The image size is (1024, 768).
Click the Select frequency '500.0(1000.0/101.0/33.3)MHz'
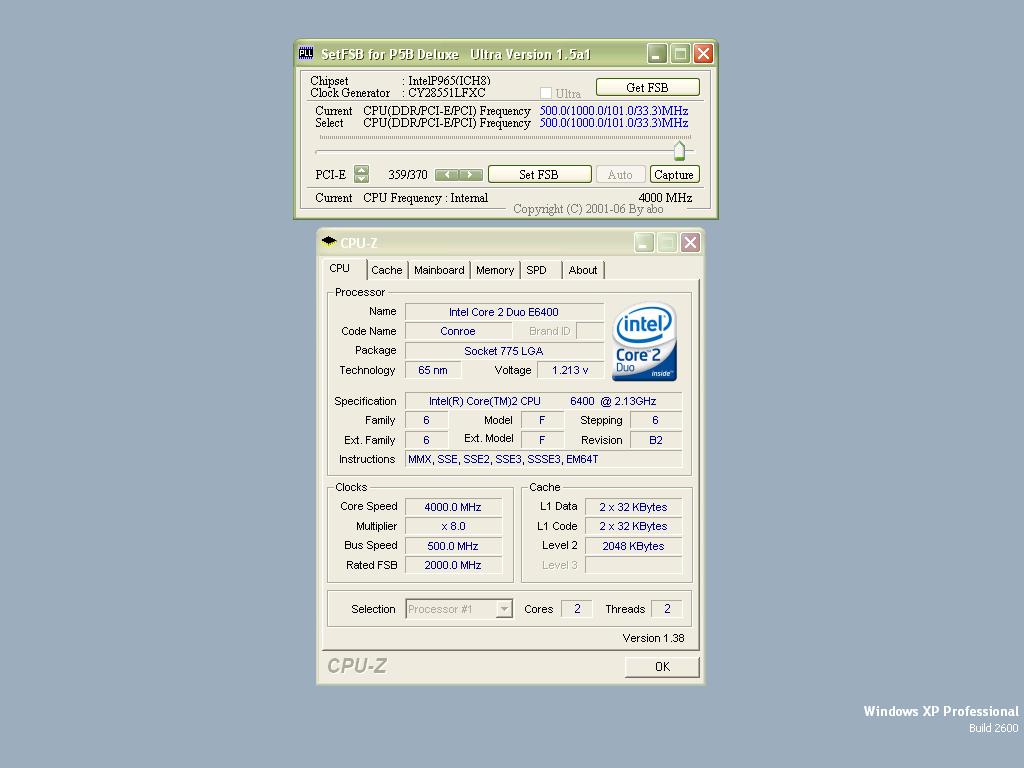[614, 123]
